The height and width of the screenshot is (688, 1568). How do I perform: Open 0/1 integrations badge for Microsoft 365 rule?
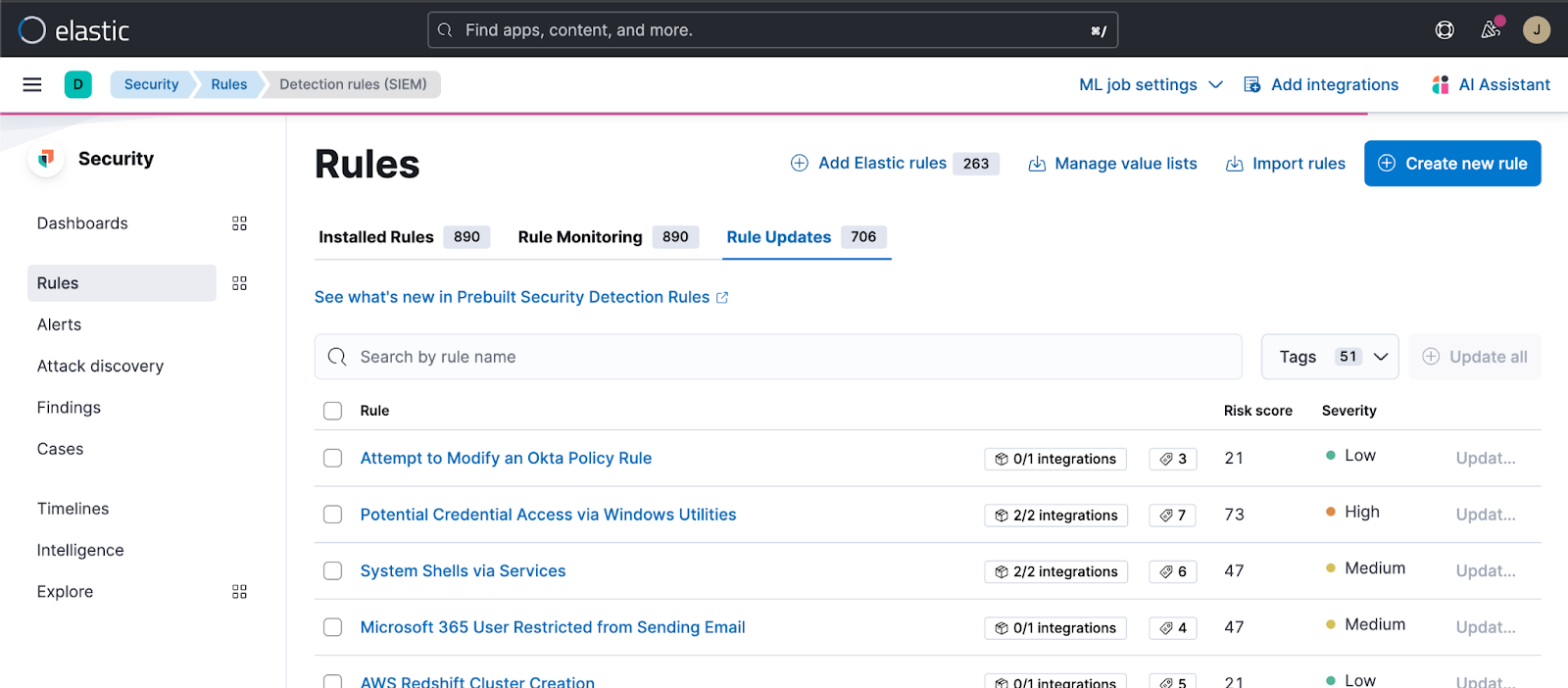[1055, 628]
